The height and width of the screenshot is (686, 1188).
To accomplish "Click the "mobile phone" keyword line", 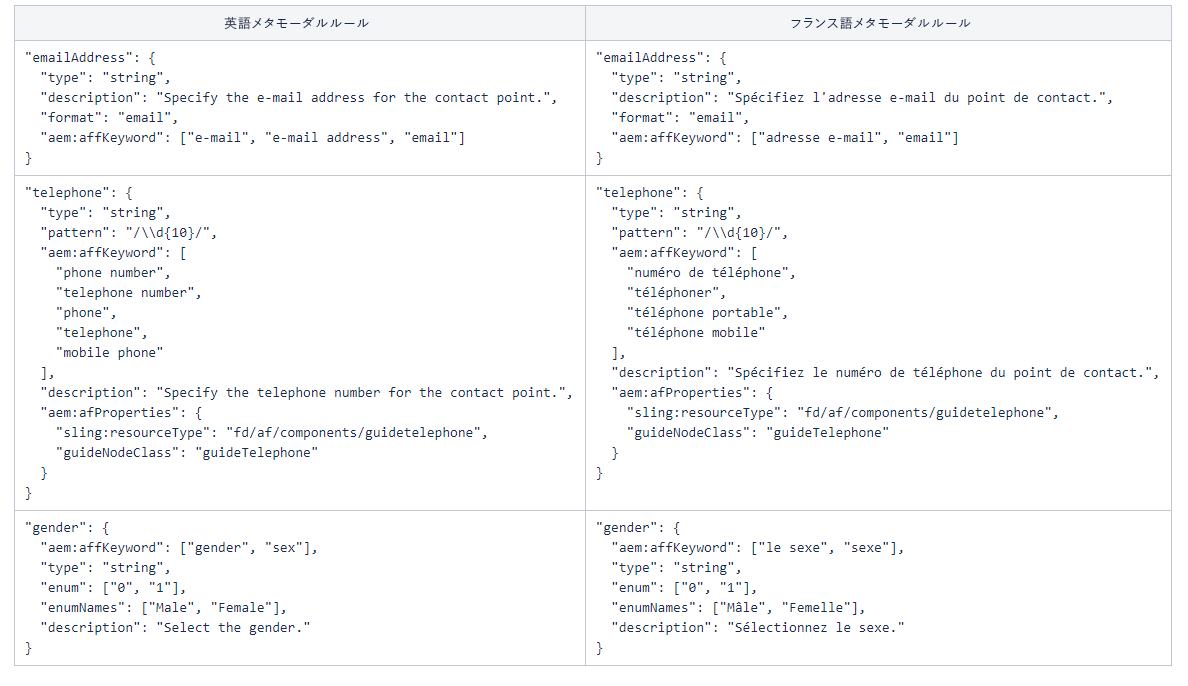I will [x=109, y=352].
